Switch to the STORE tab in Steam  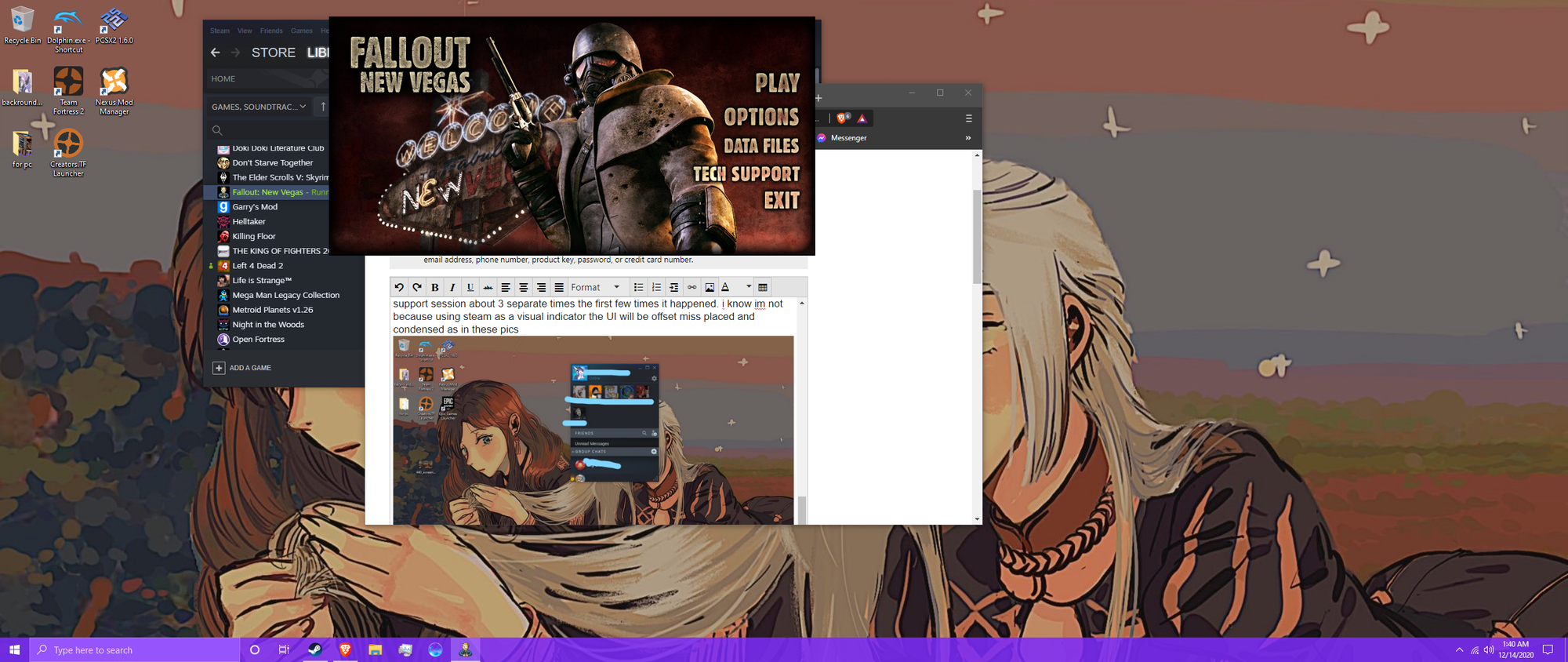[x=274, y=53]
